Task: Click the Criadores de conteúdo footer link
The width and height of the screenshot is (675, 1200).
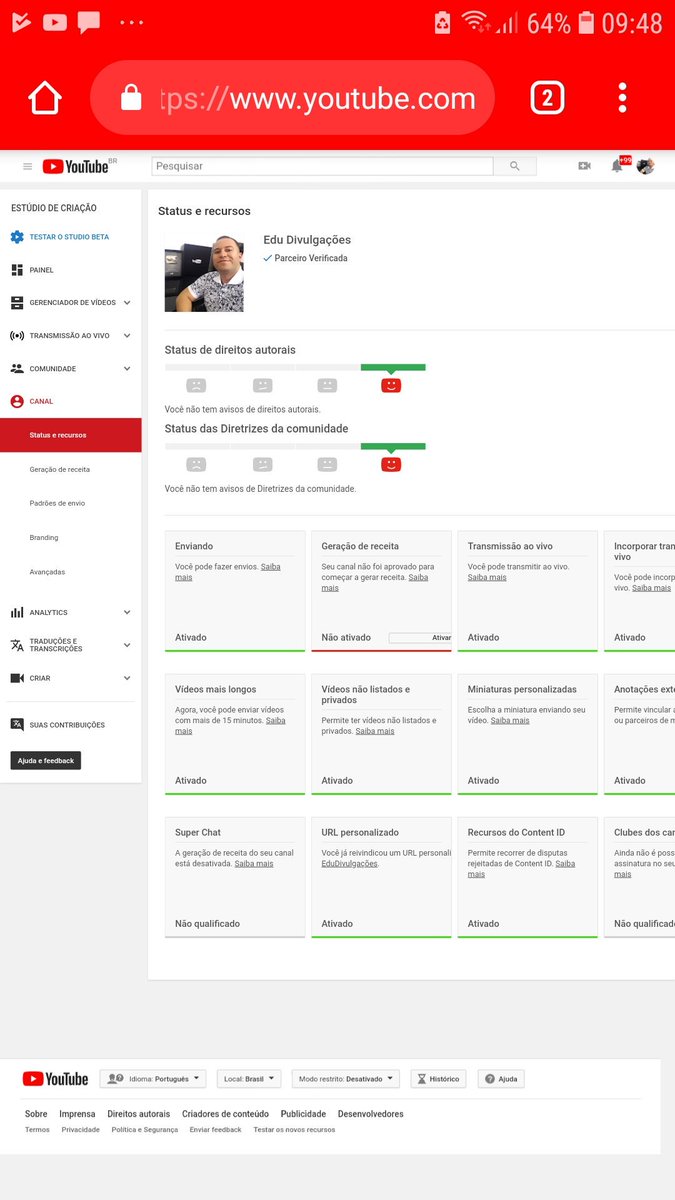Action: [x=225, y=1114]
